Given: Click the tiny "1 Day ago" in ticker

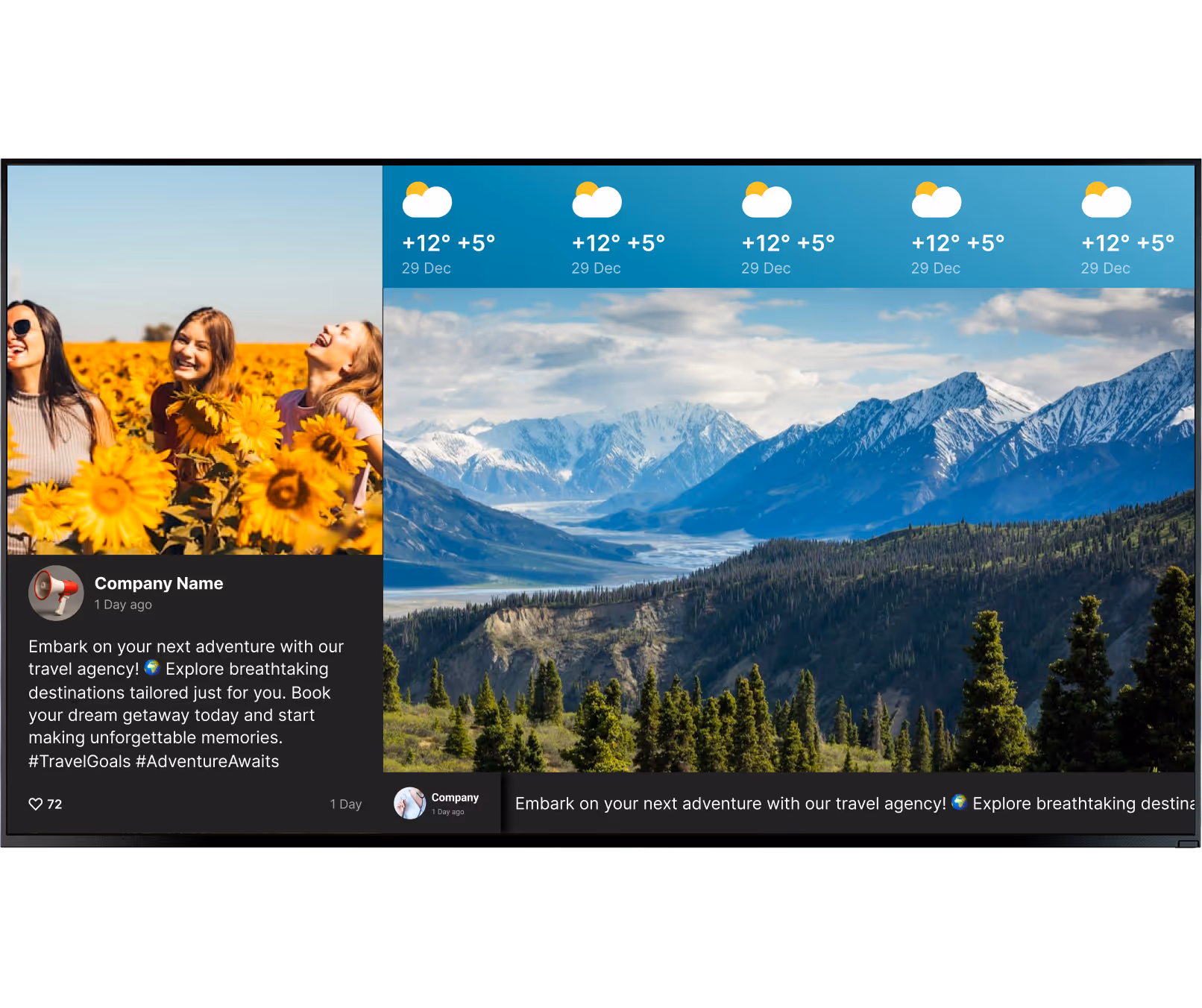Looking at the screenshot, I should coord(447,812).
